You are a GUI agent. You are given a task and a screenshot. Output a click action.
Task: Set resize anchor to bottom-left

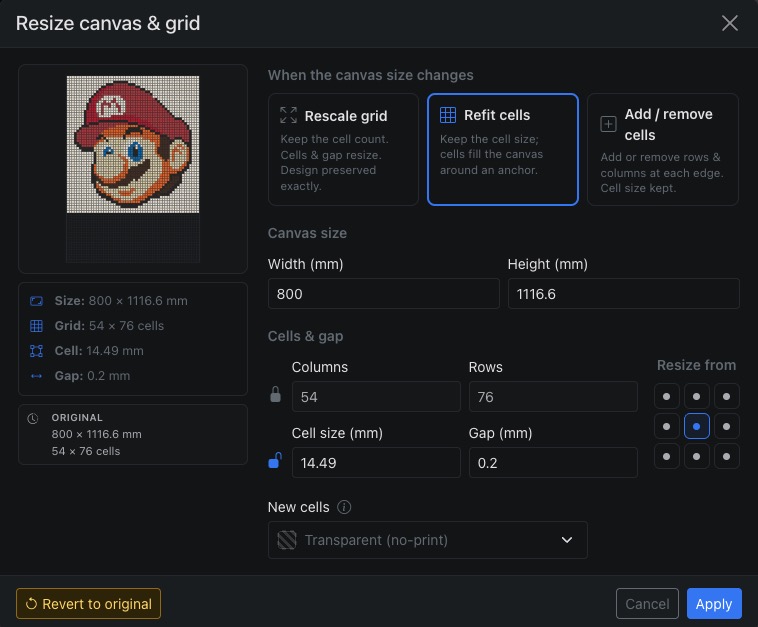click(667, 456)
